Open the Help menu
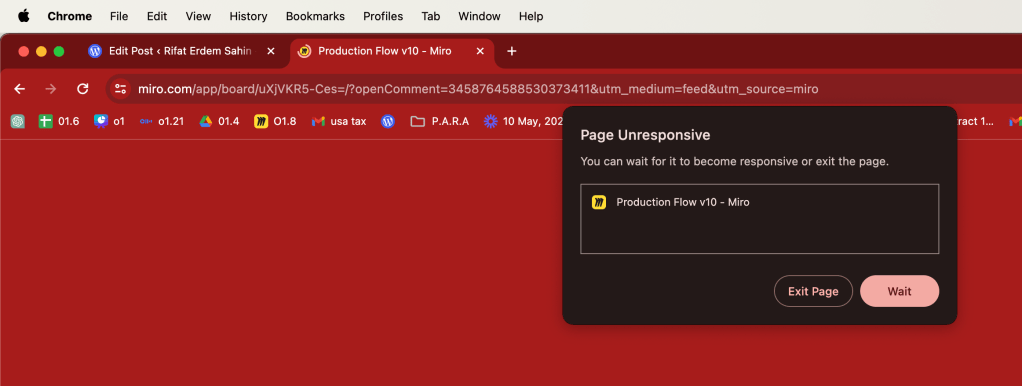The height and width of the screenshot is (386, 1022). point(531,16)
